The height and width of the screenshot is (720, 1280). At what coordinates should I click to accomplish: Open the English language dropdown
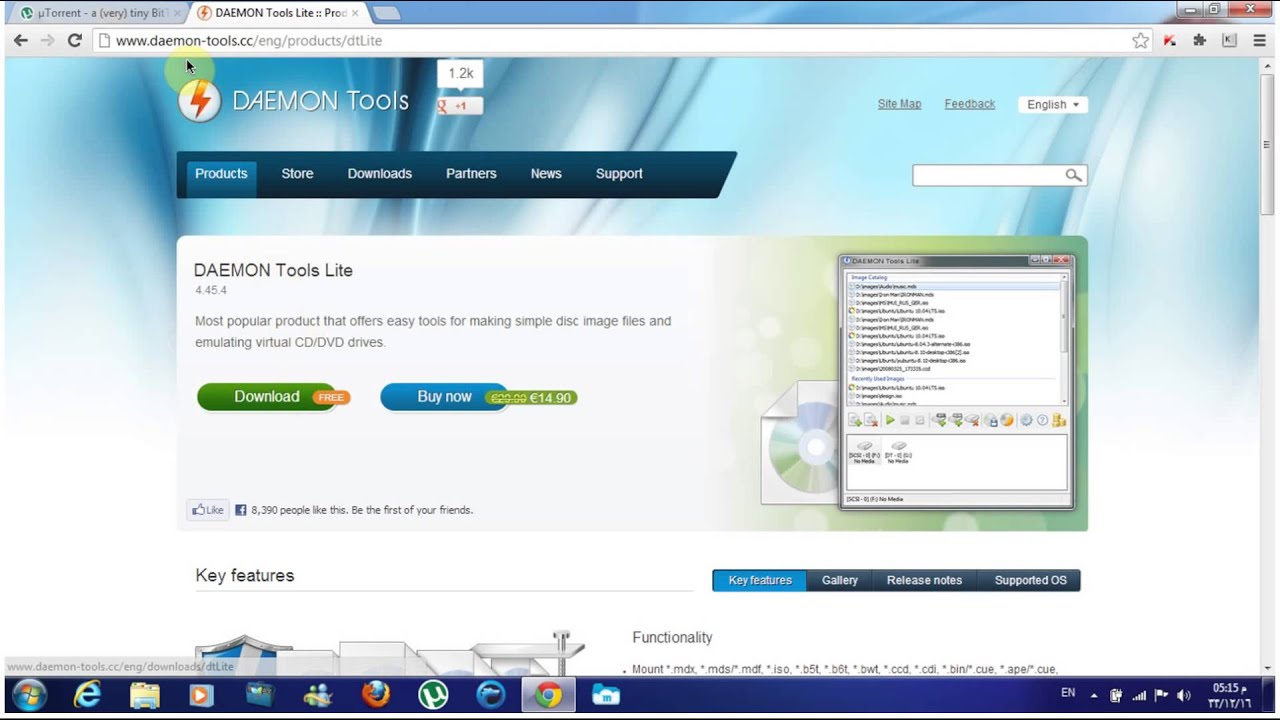click(x=1053, y=104)
